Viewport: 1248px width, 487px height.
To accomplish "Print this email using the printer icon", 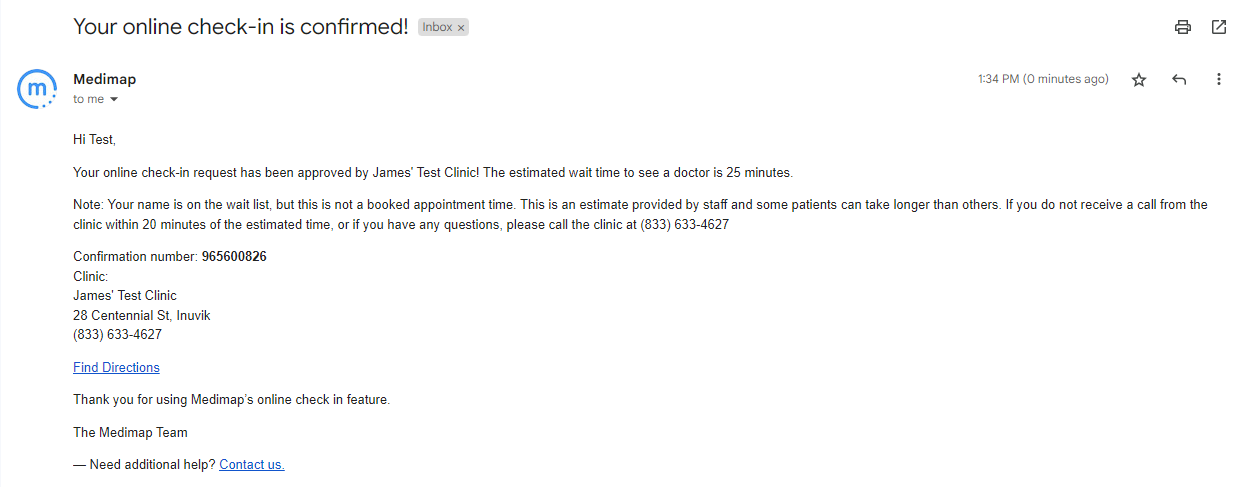I will click(x=1183, y=27).
